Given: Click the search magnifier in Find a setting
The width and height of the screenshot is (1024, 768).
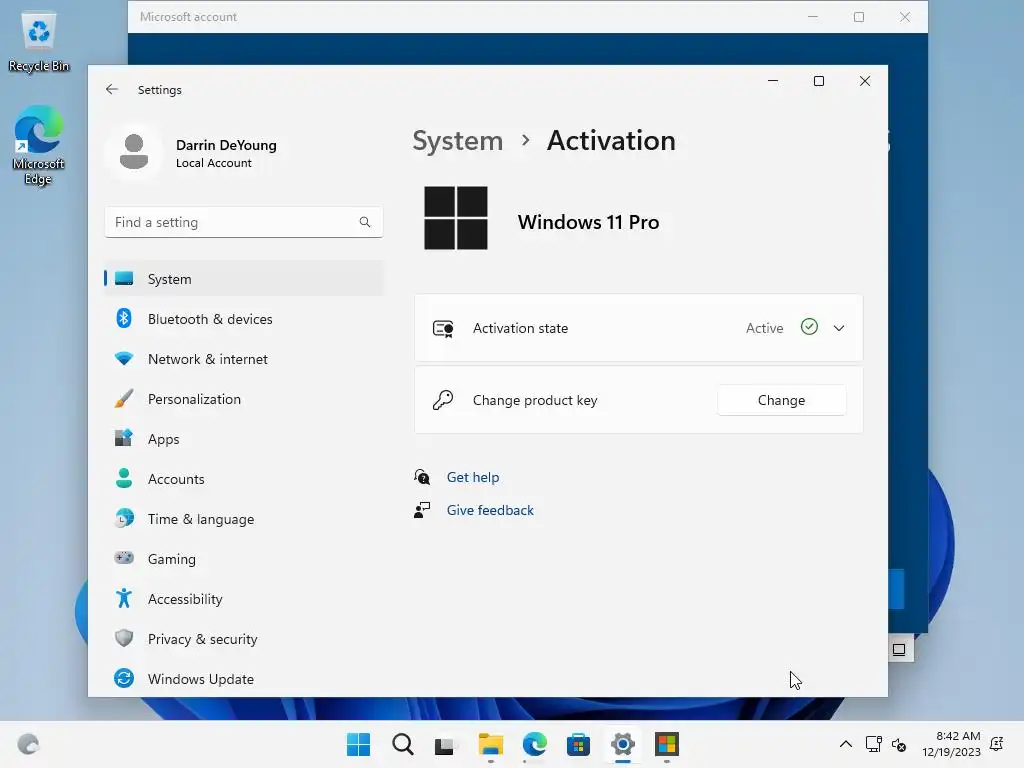Looking at the screenshot, I should (365, 222).
